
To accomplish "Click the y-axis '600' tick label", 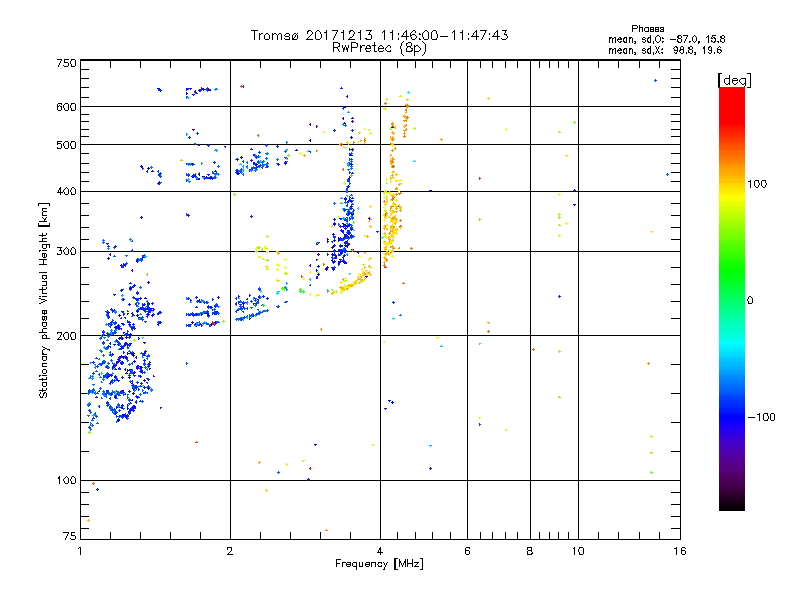I will [66, 107].
